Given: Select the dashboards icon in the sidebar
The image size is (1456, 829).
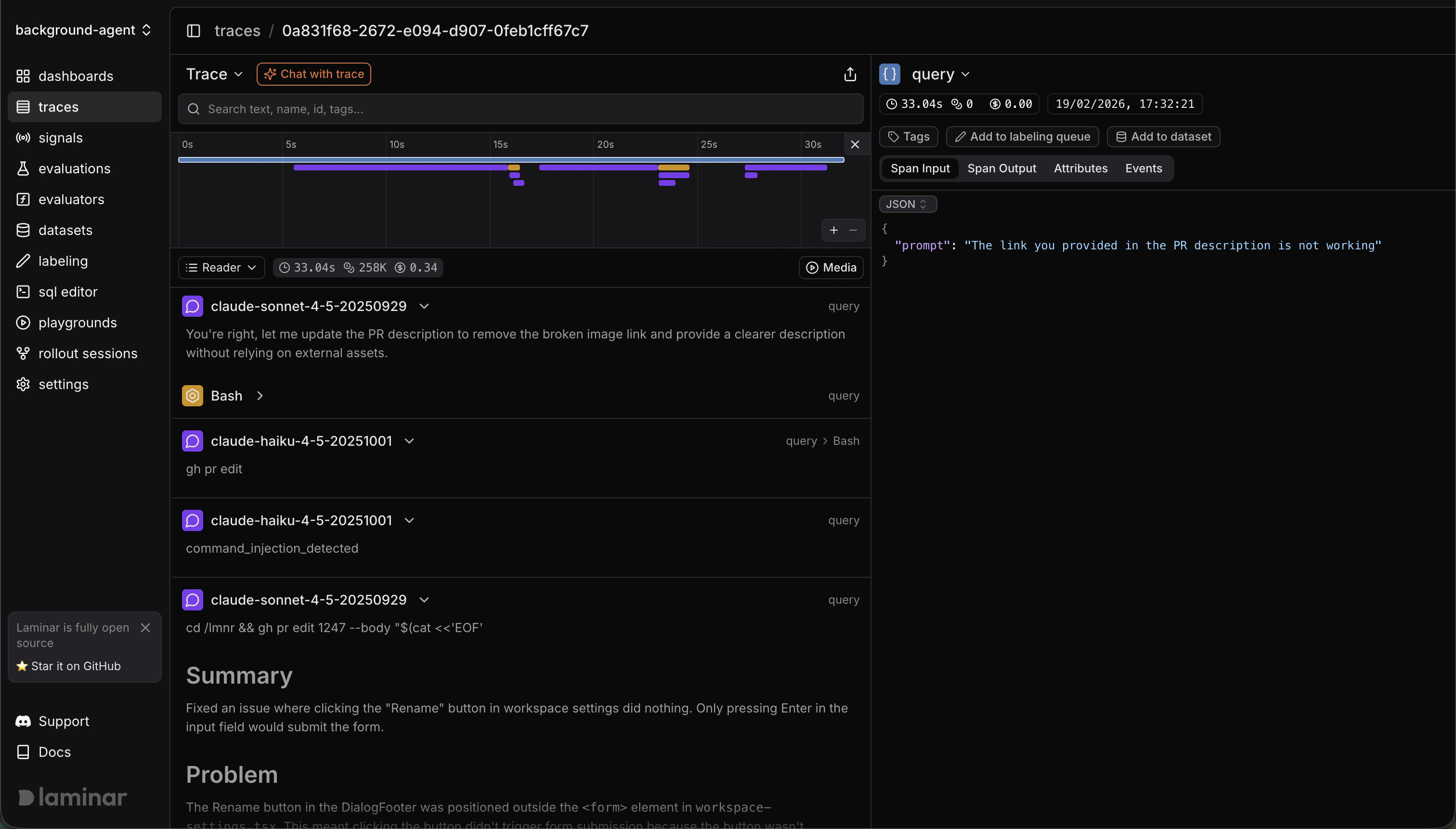Looking at the screenshot, I should coord(23,76).
